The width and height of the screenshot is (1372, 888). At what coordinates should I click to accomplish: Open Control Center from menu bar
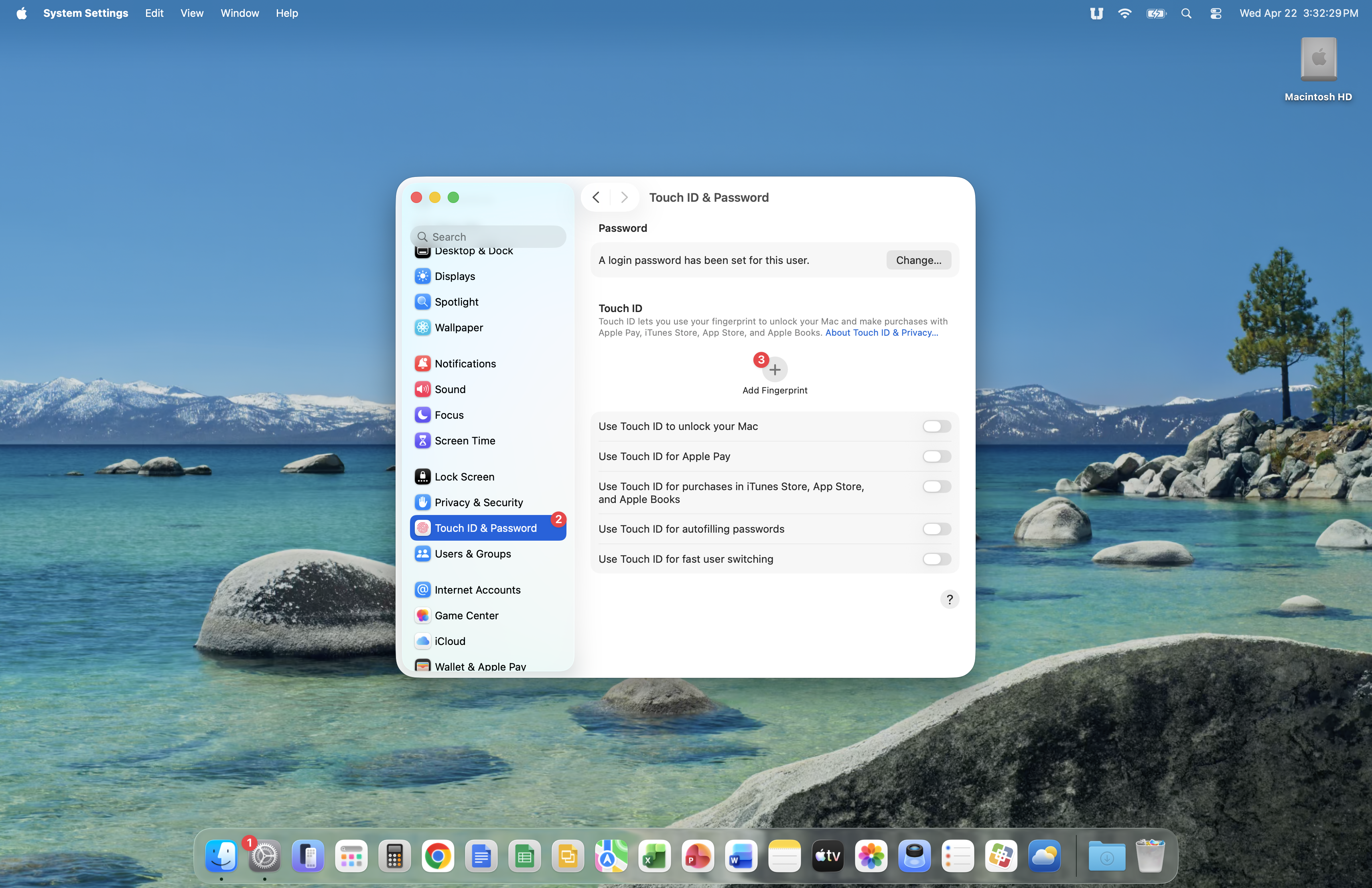point(1216,13)
